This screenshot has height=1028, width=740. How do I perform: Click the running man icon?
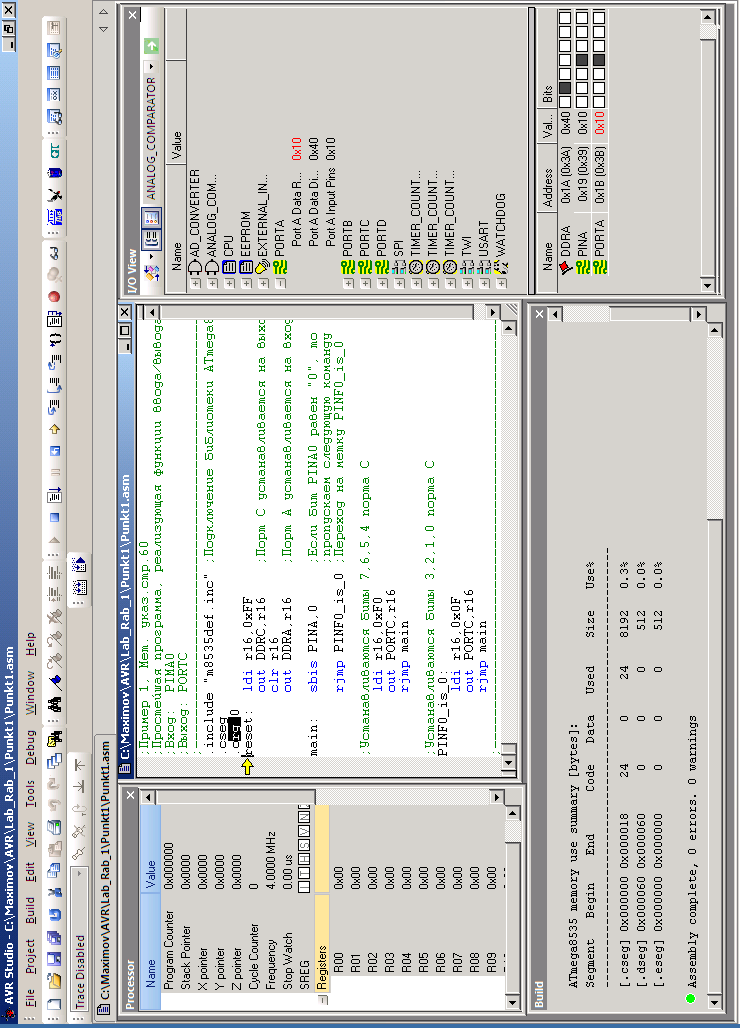pyautogui.click(x=54, y=195)
